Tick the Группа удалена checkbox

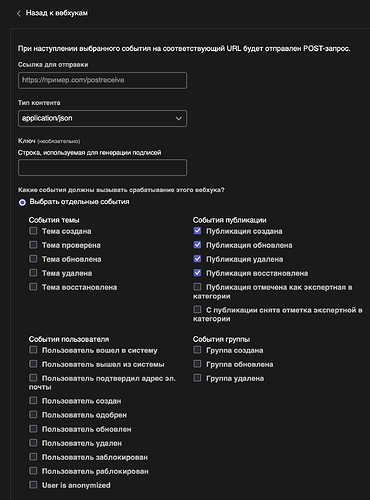tap(197, 378)
